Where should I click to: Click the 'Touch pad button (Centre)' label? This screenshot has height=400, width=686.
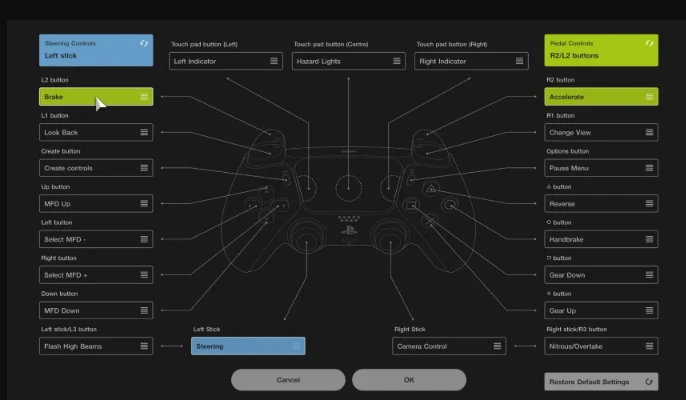point(331,44)
